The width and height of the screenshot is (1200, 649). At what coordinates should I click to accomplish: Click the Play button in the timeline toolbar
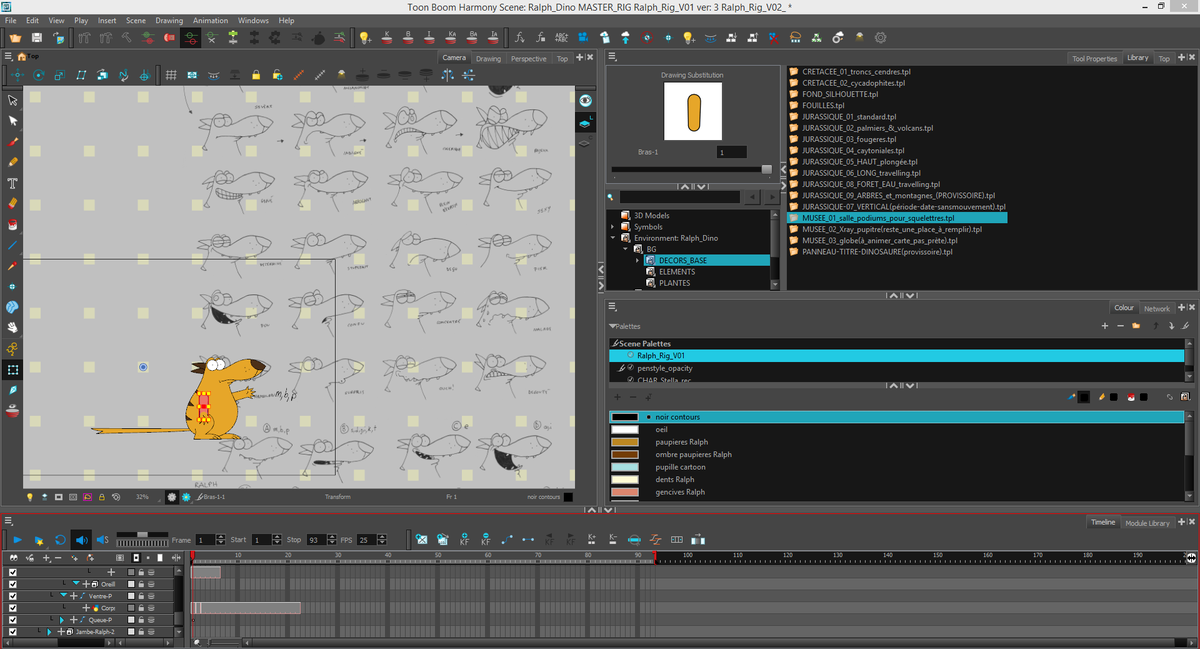pyautogui.click(x=18, y=540)
